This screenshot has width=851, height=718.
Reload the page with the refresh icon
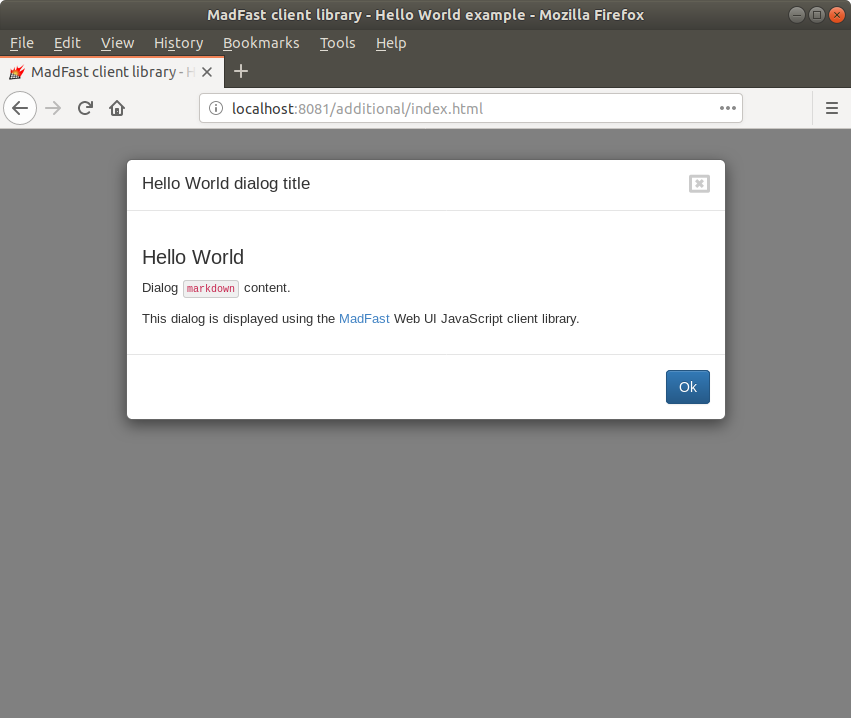pyautogui.click(x=85, y=107)
